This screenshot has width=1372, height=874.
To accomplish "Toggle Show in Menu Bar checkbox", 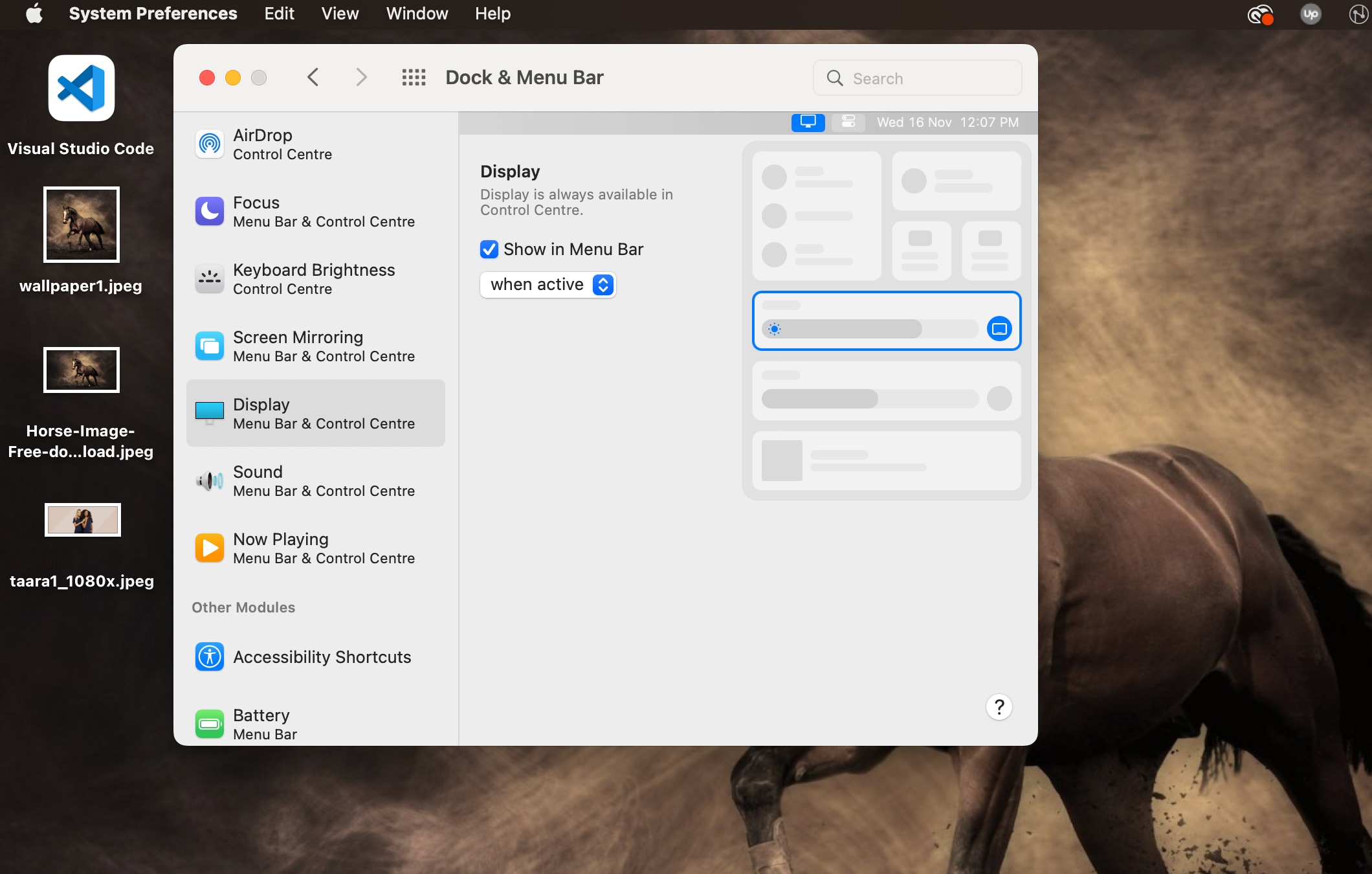I will [x=487, y=249].
